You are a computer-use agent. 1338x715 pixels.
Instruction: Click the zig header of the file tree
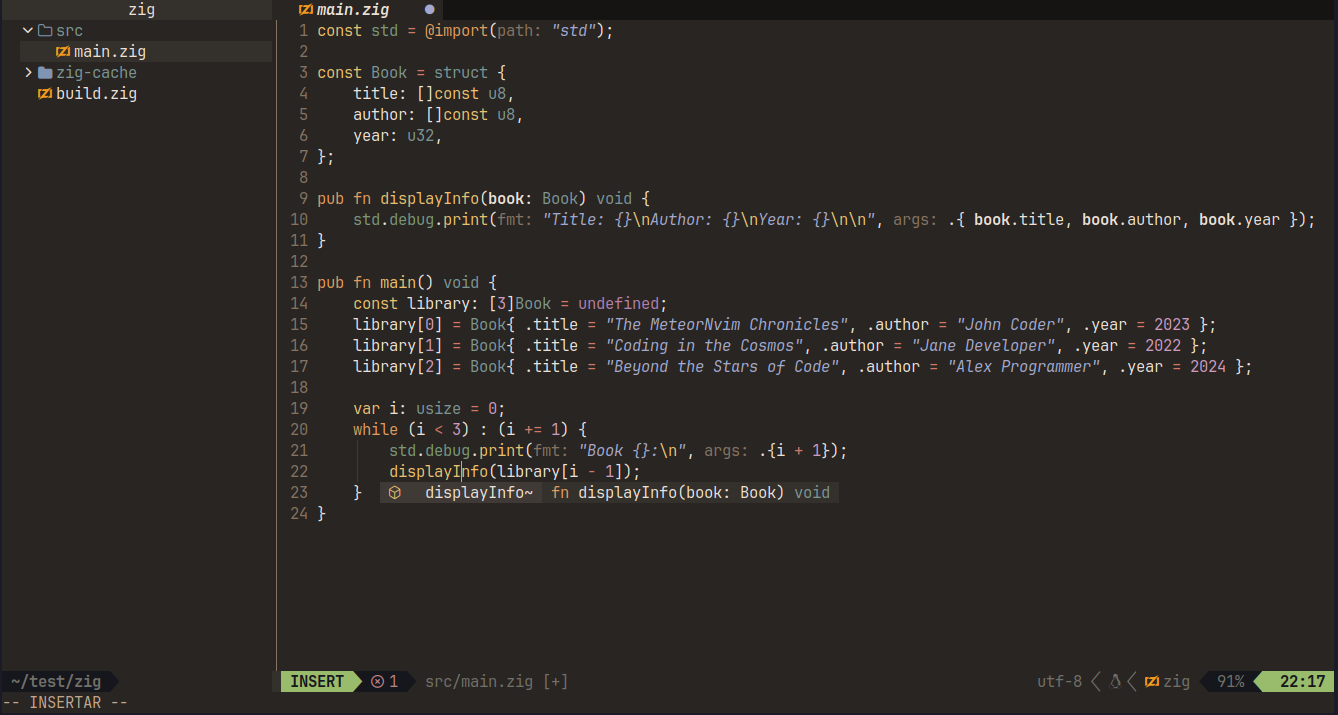[142, 10]
